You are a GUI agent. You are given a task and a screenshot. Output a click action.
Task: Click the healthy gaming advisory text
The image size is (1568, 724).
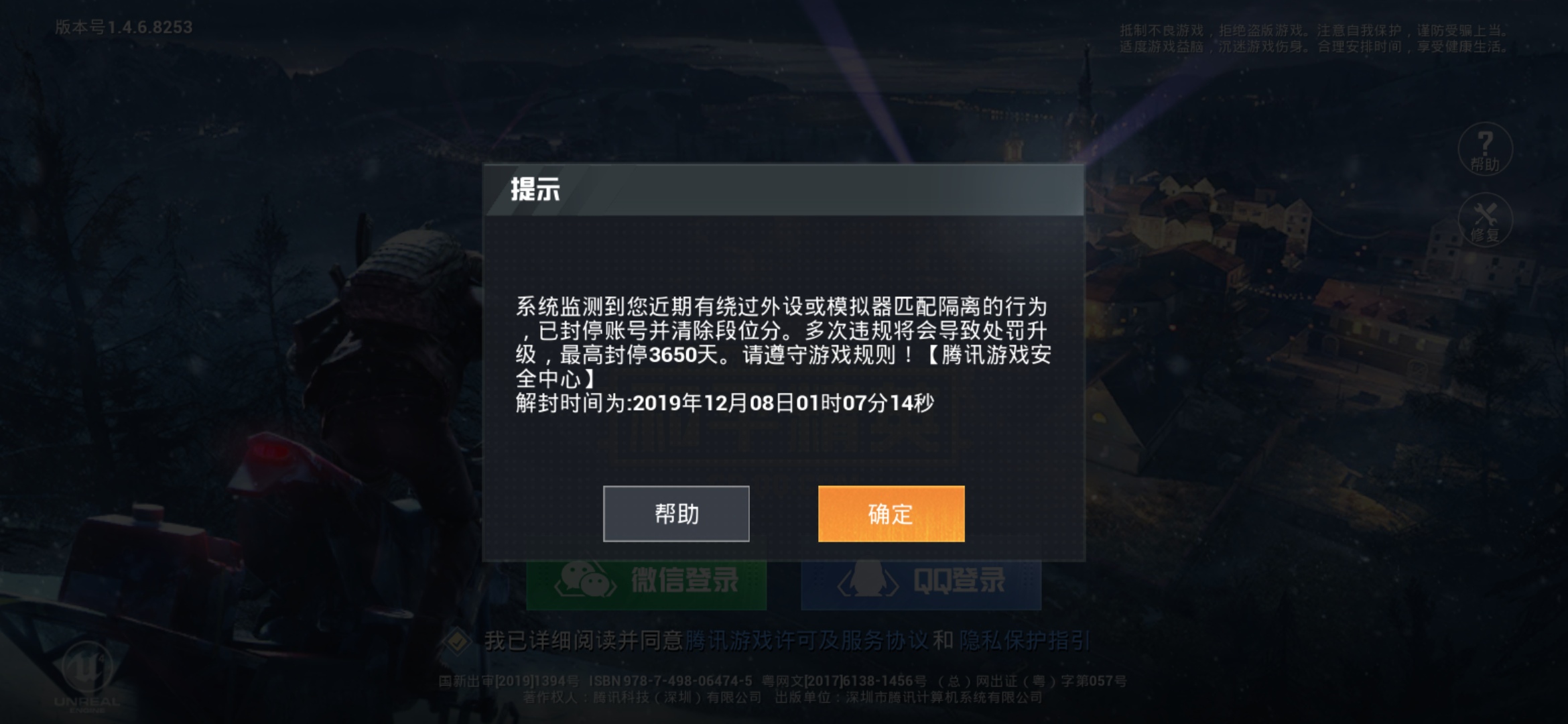point(1314,38)
